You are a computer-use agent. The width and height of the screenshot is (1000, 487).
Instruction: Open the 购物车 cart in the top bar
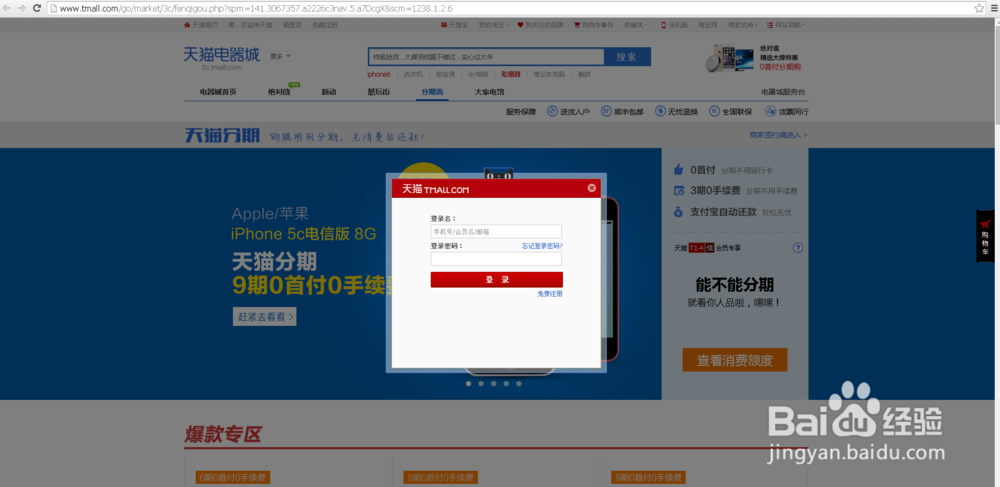tap(593, 25)
